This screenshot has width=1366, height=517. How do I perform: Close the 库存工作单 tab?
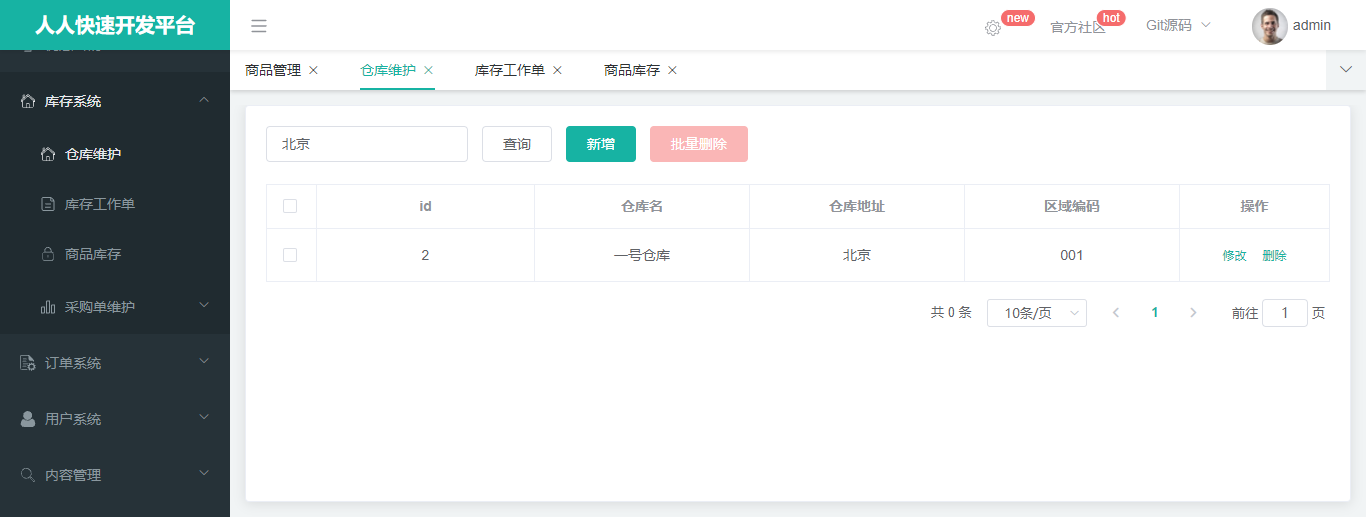coord(557,70)
